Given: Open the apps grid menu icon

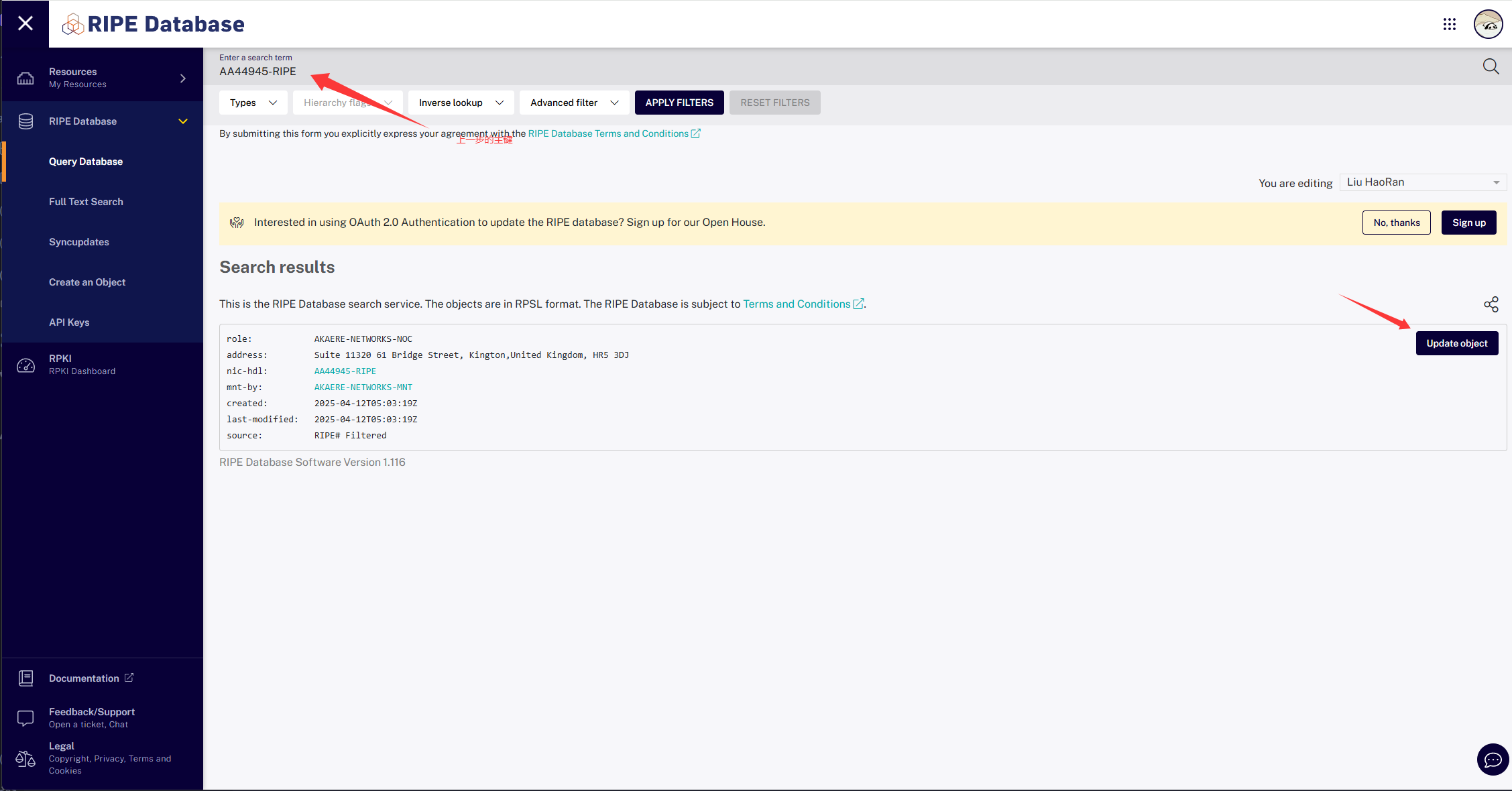Looking at the screenshot, I should coord(1449,24).
